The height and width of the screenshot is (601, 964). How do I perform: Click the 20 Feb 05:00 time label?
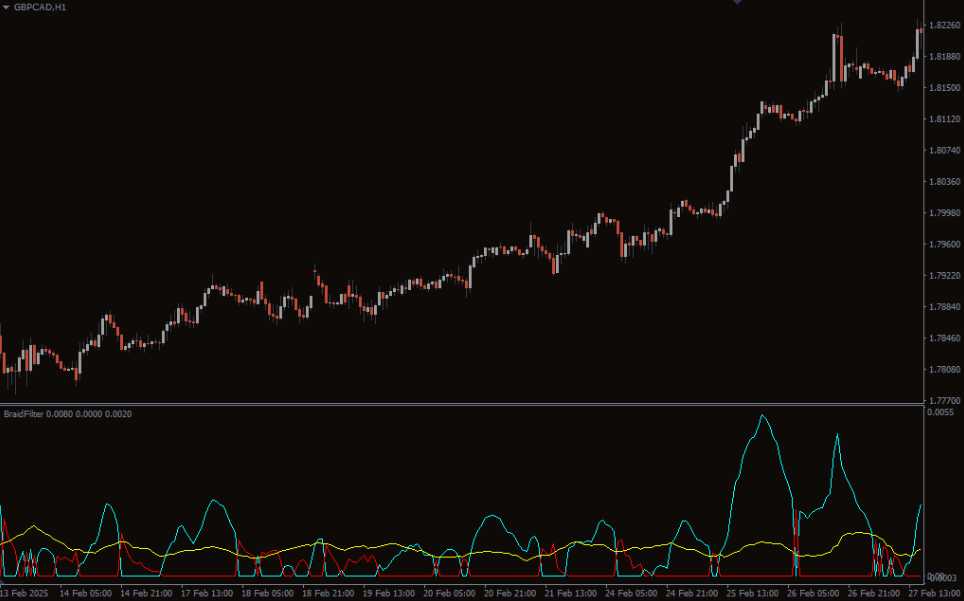pyautogui.click(x=451, y=592)
